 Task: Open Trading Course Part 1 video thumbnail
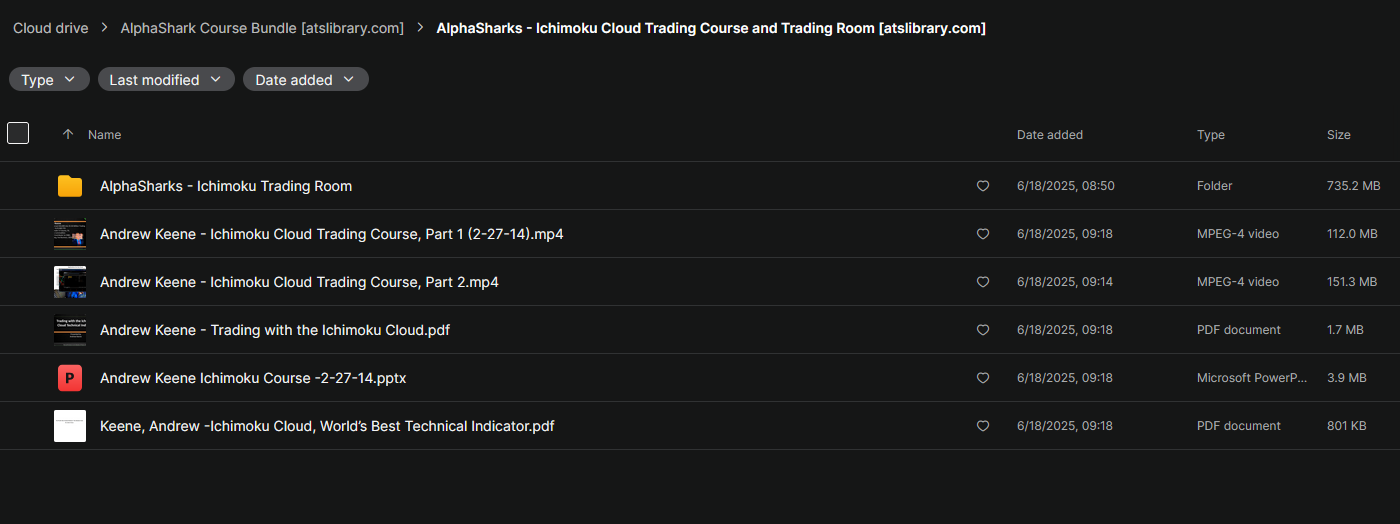(x=70, y=234)
